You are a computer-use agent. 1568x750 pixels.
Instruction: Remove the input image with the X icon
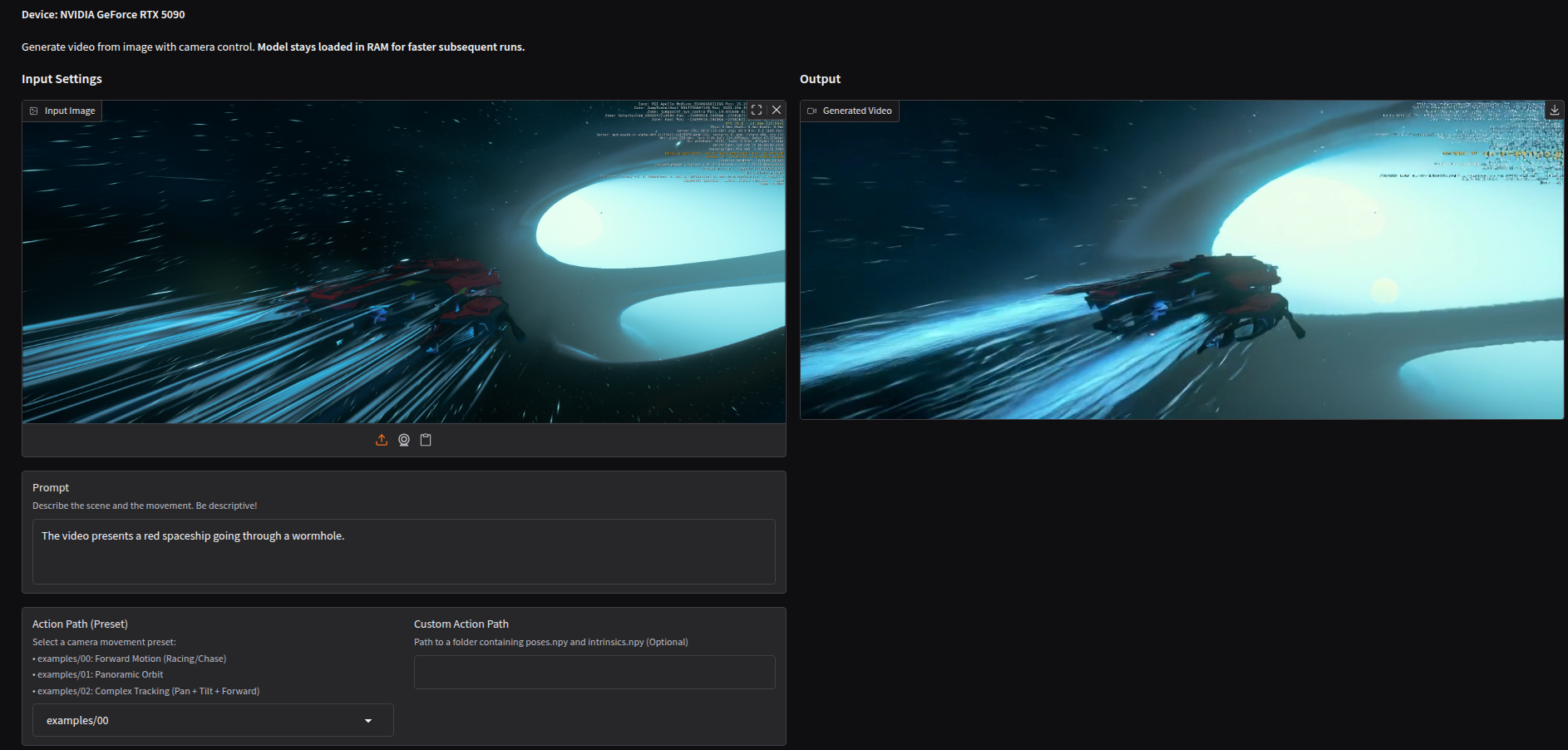pos(777,110)
